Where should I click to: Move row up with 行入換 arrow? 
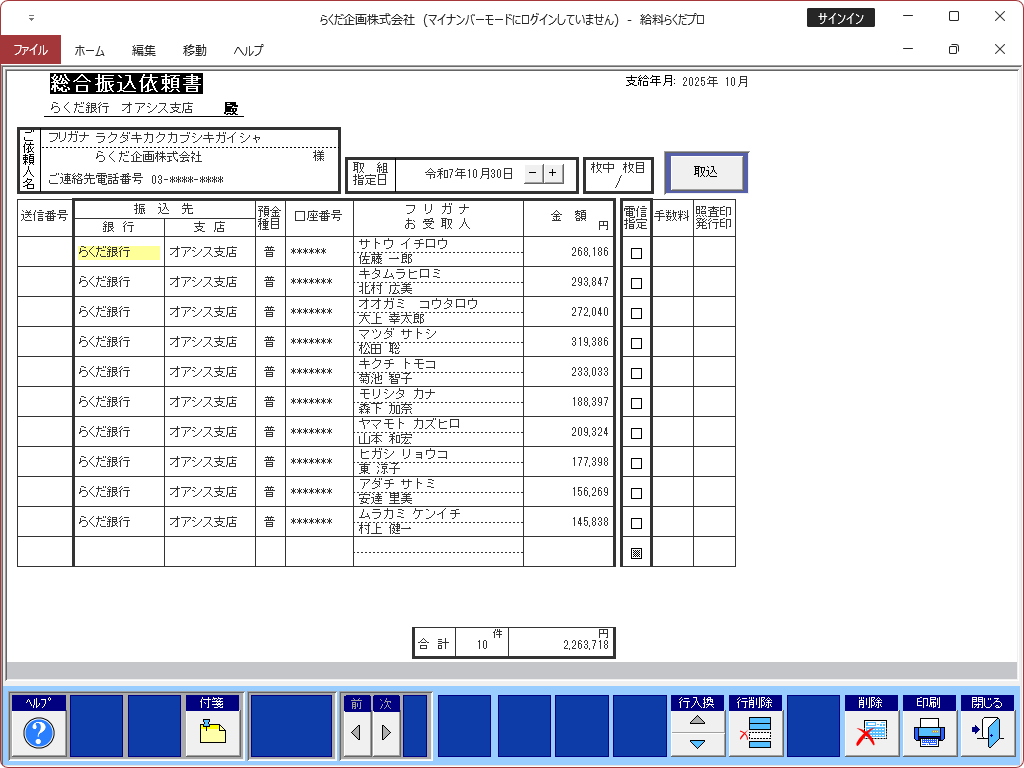coord(697,720)
